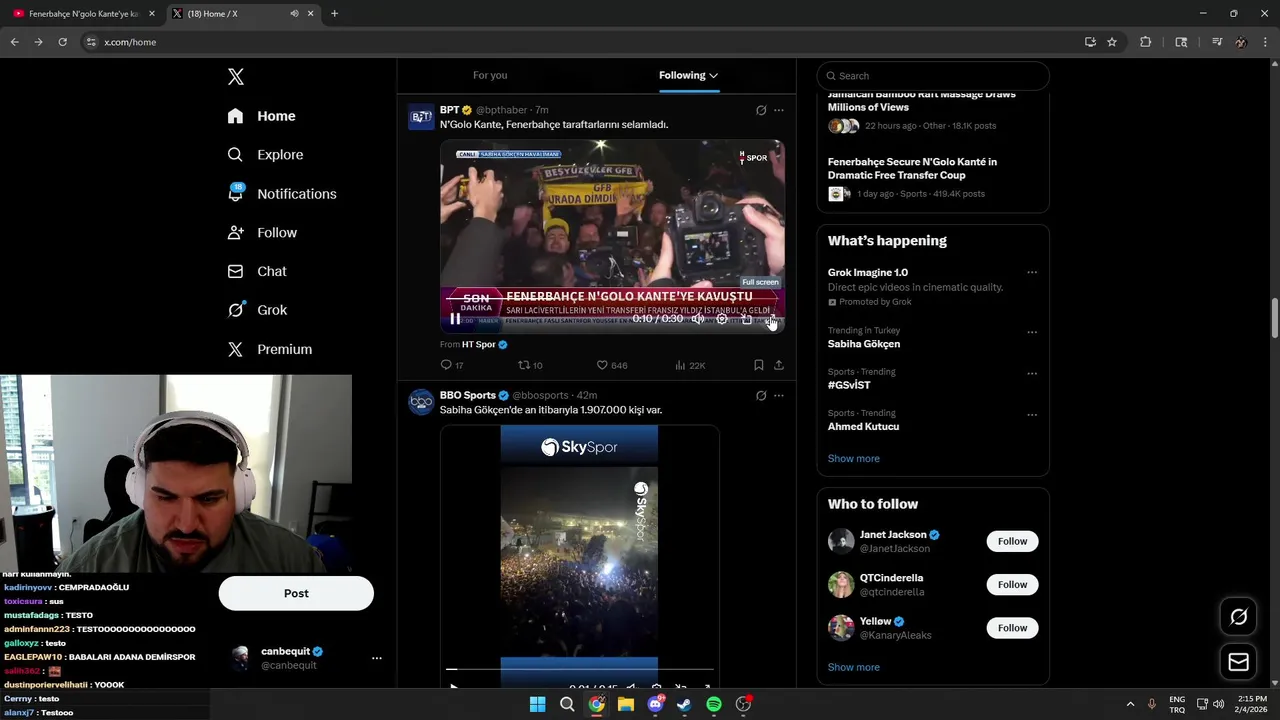Viewport: 1280px width, 720px height.
Task: Open Chrome media control icon
Action: coord(1217,42)
